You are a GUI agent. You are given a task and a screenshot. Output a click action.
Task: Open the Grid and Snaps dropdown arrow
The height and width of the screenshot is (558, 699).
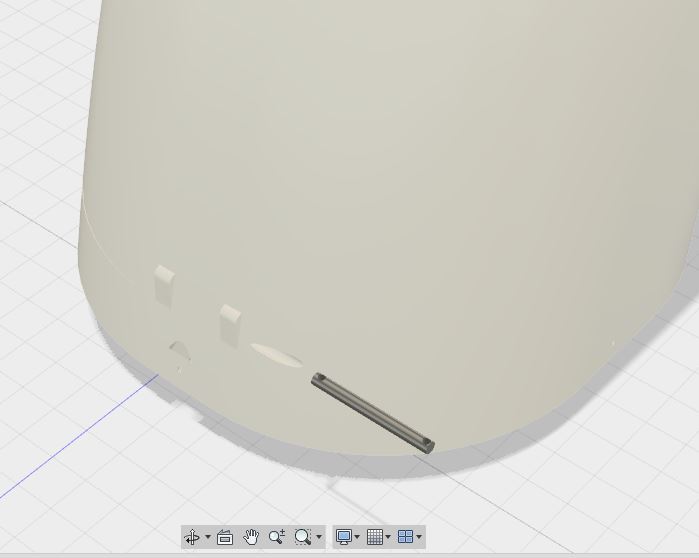[388, 537]
